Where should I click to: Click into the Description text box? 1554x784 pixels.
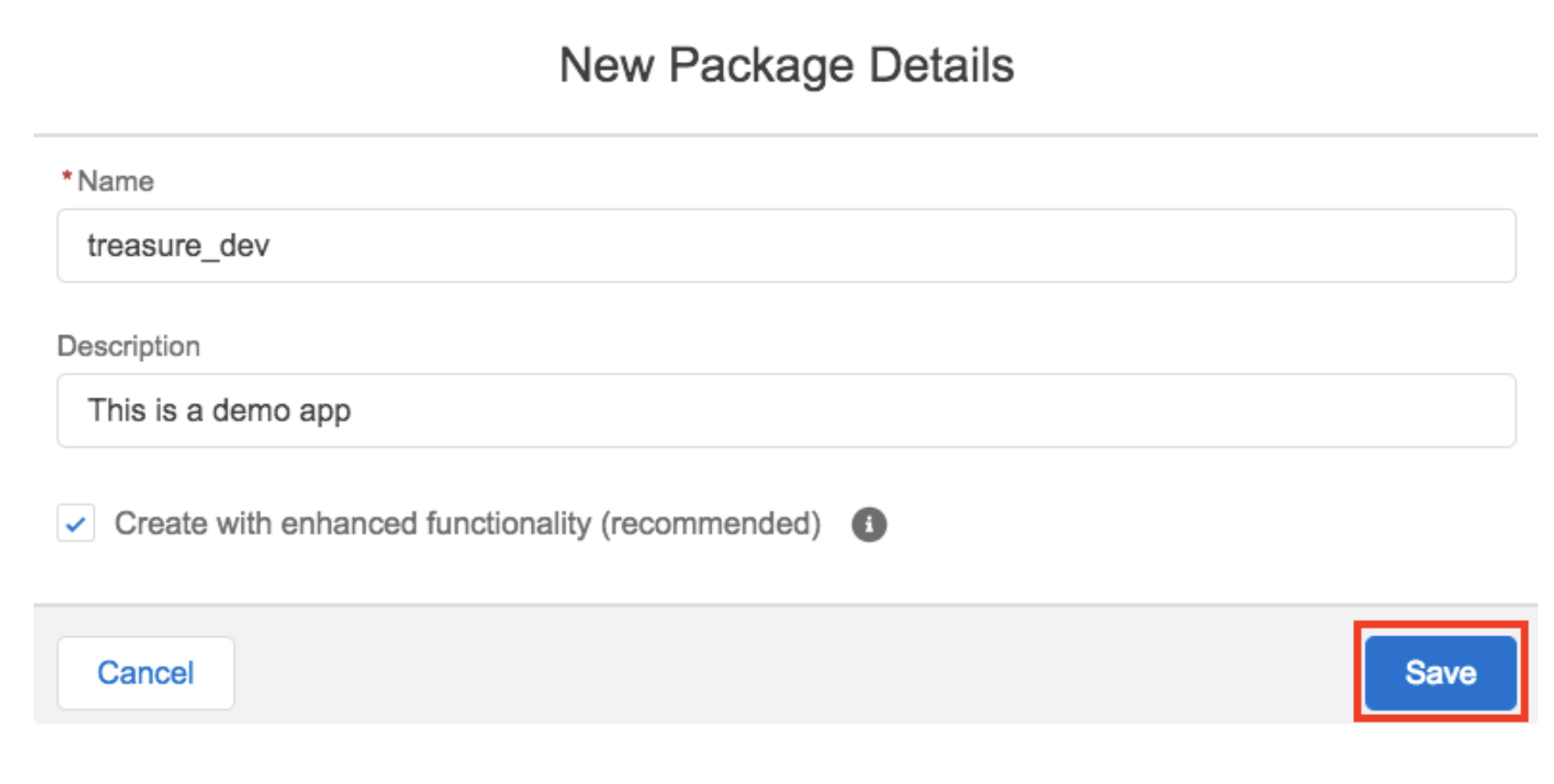coord(786,411)
